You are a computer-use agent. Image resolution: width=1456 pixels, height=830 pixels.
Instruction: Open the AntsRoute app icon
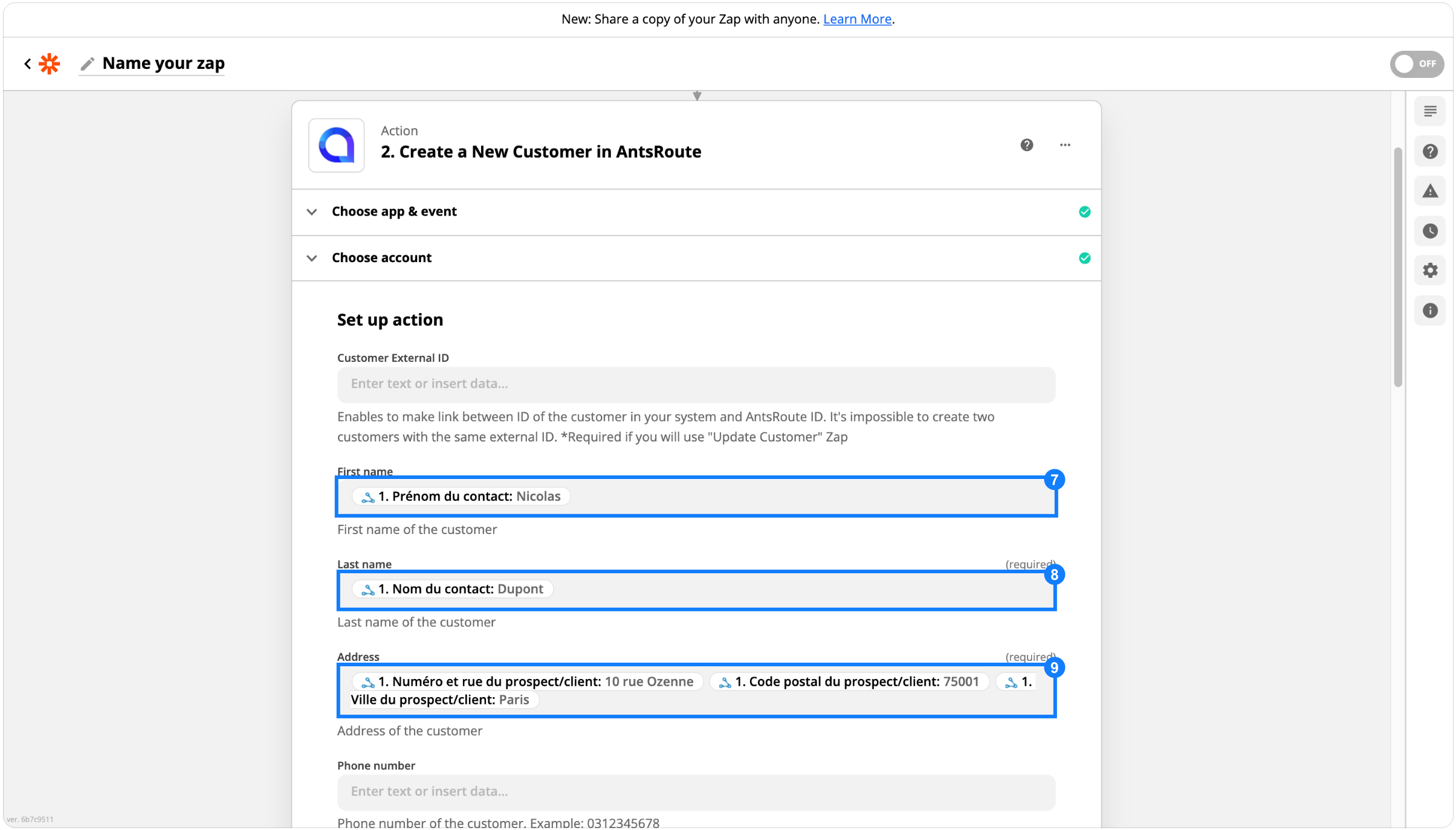tap(337, 146)
